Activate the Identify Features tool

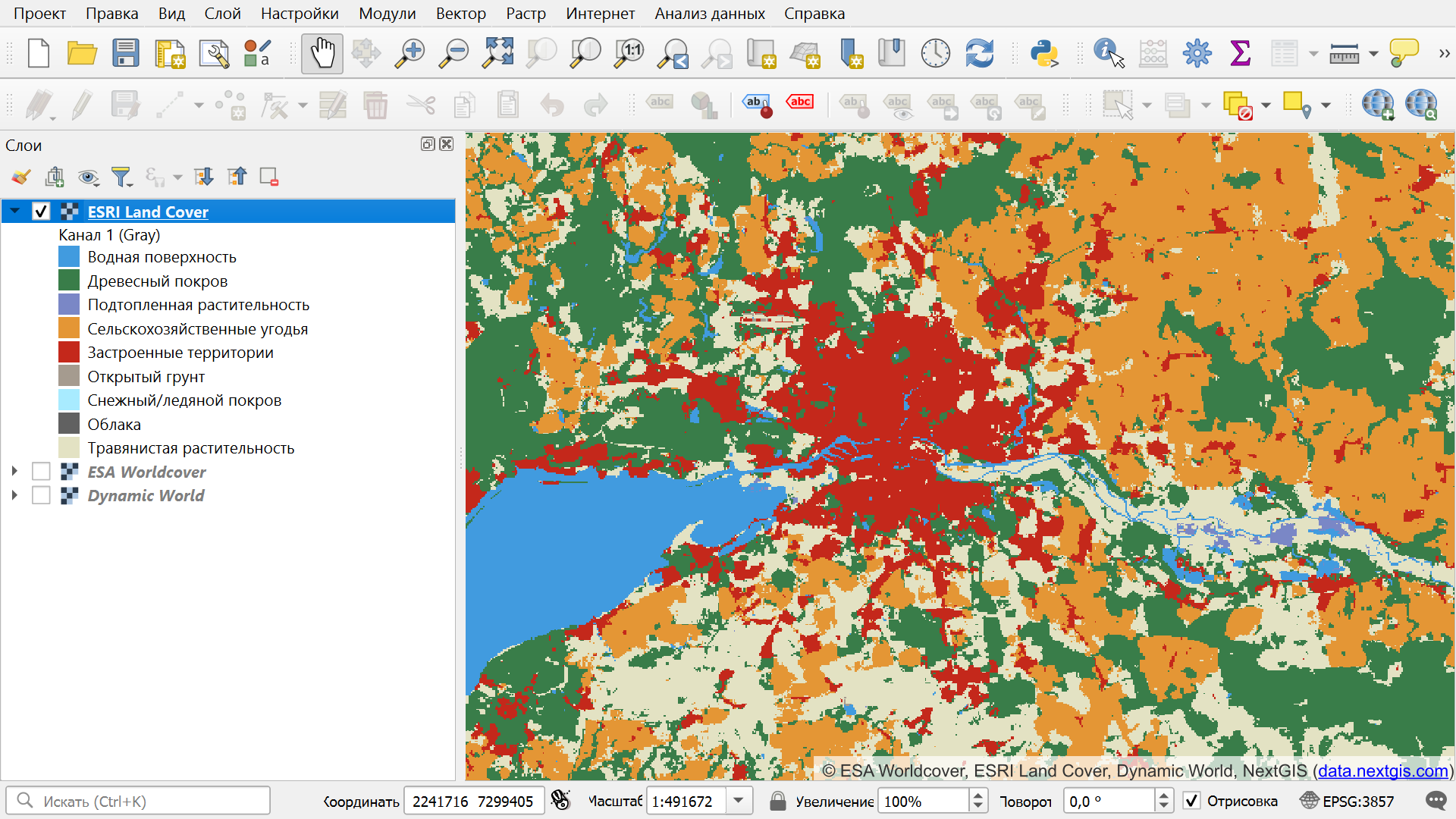coord(1109,54)
